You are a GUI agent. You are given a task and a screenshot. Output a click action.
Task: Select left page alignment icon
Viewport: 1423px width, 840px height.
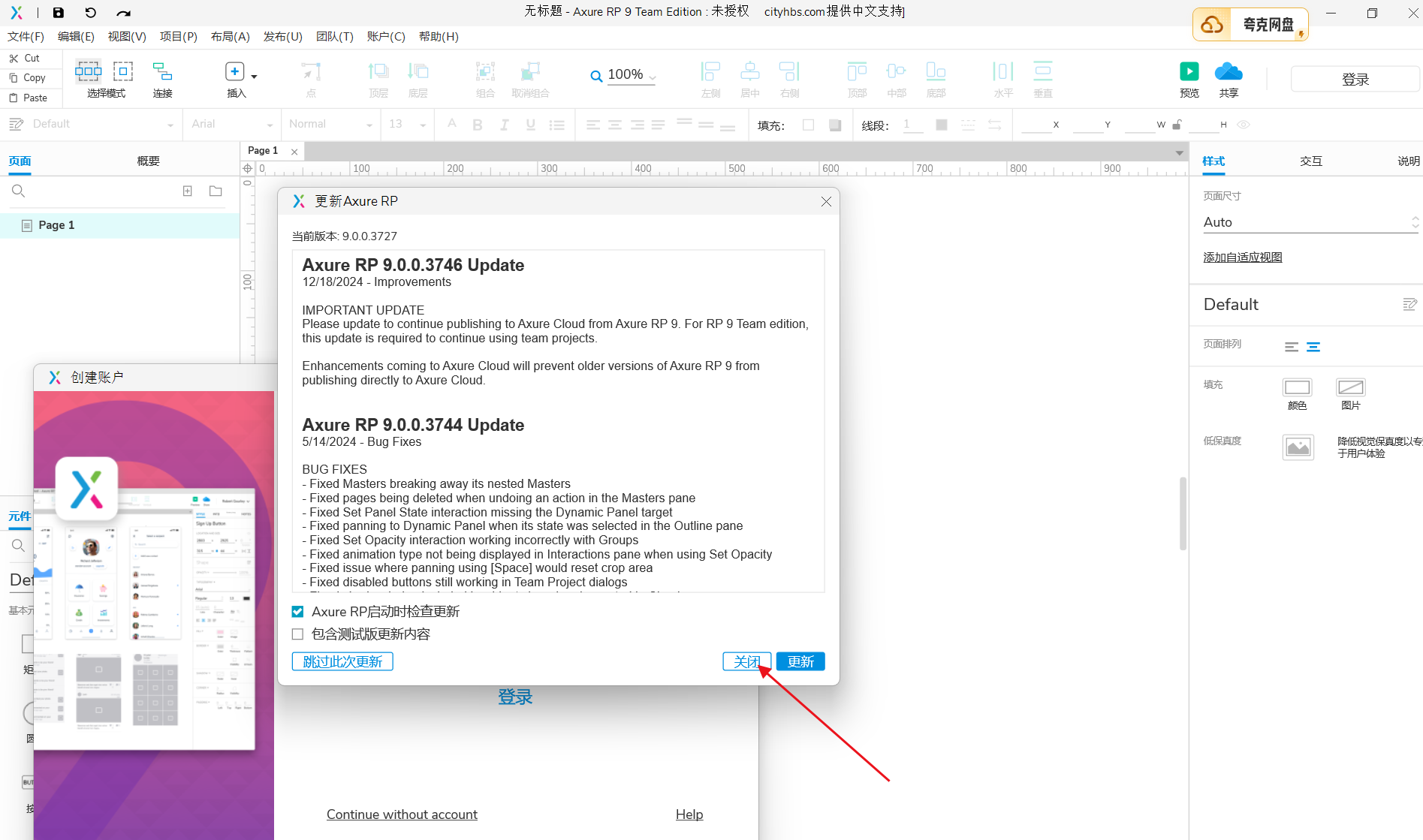click(x=1292, y=347)
